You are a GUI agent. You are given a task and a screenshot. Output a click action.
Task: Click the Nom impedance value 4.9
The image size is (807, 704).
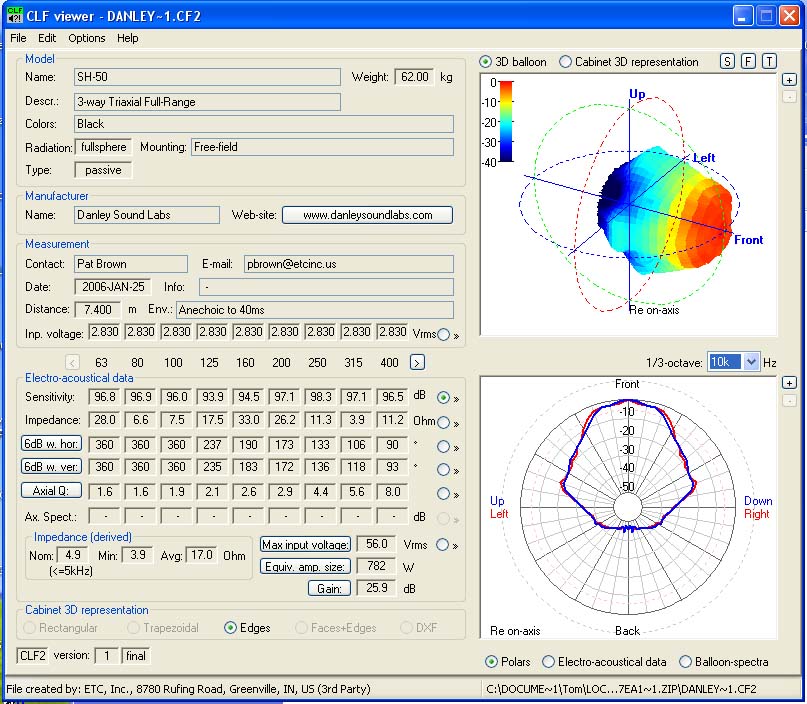point(73,555)
